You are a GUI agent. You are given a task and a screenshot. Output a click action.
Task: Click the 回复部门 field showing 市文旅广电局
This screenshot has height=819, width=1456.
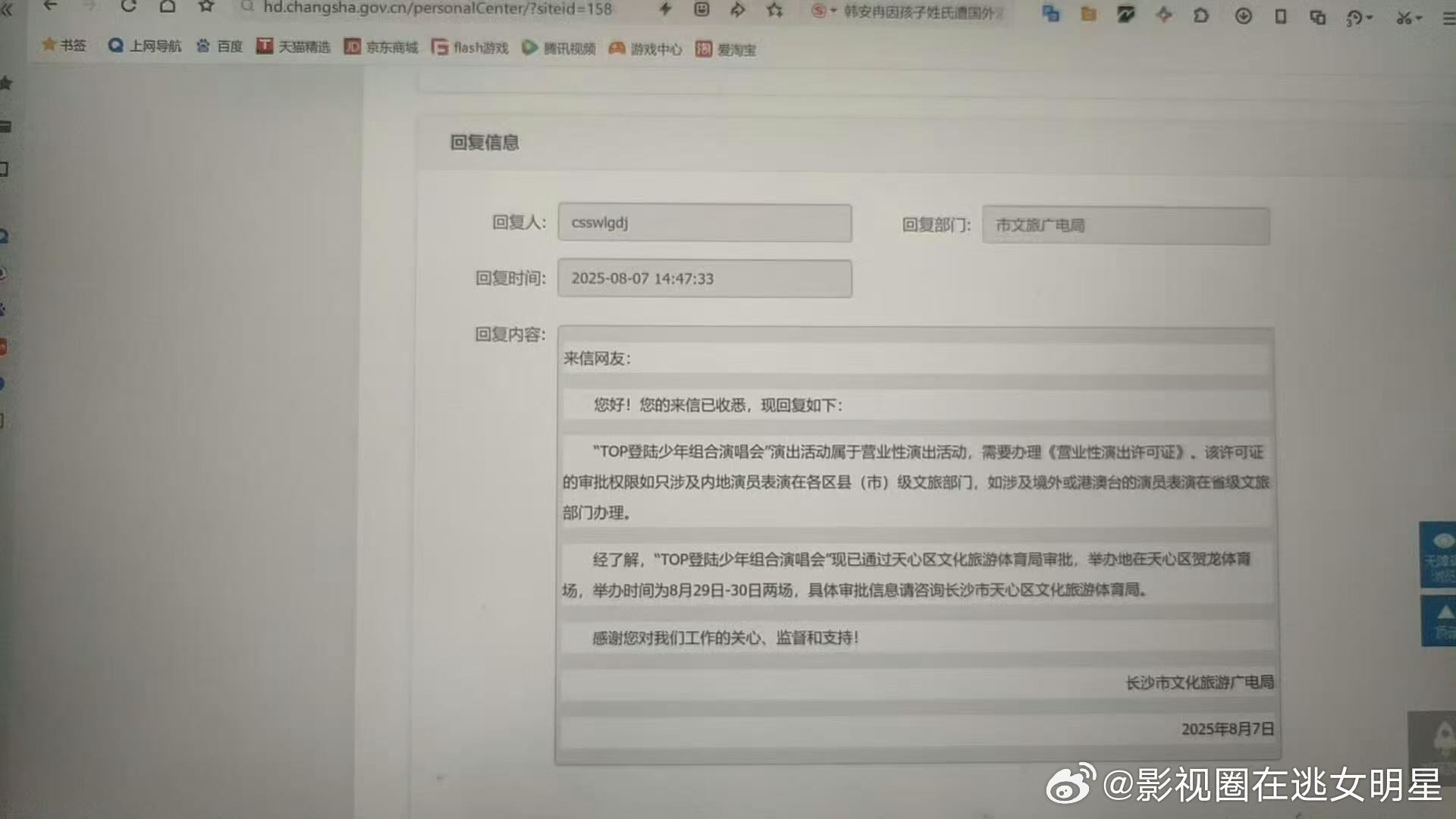(x=1126, y=226)
